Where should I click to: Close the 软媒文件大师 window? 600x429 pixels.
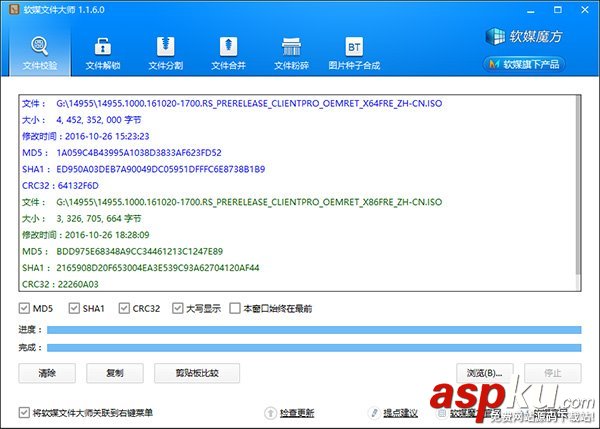point(585,10)
